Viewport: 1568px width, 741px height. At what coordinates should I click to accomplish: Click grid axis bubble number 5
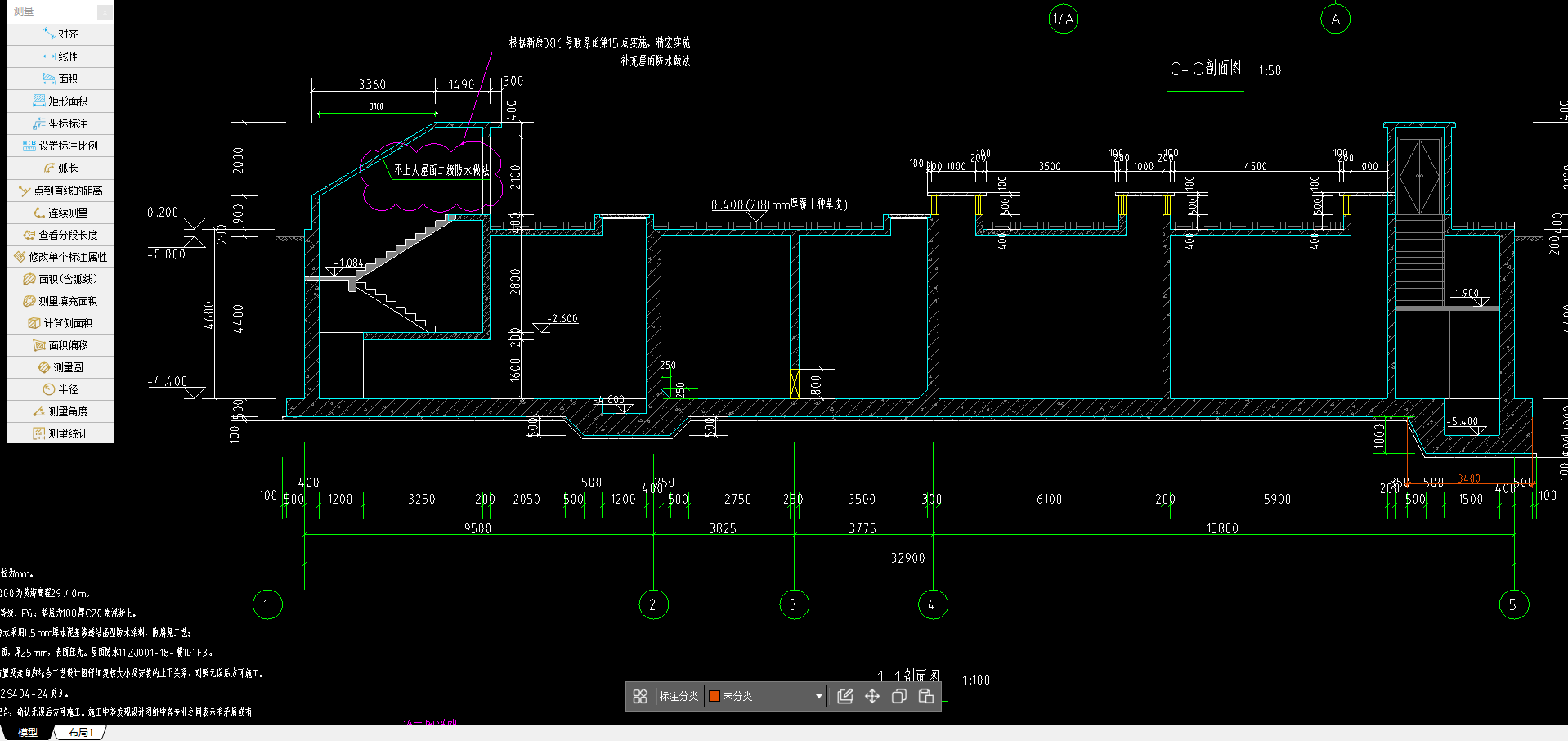pos(1513,604)
